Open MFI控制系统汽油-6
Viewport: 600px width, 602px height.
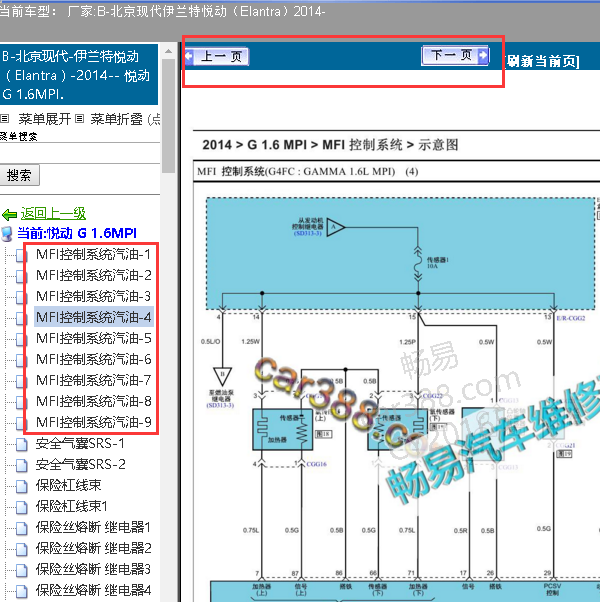pos(94,359)
